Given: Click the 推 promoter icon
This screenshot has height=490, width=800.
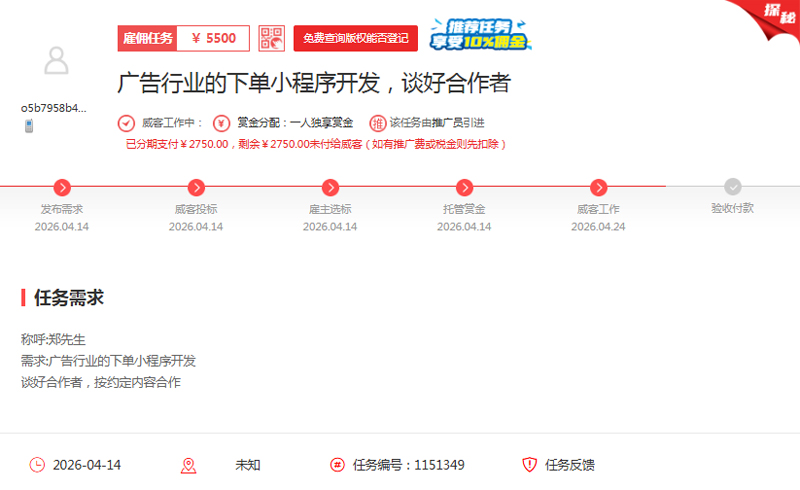Looking at the screenshot, I should (x=377, y=124).
